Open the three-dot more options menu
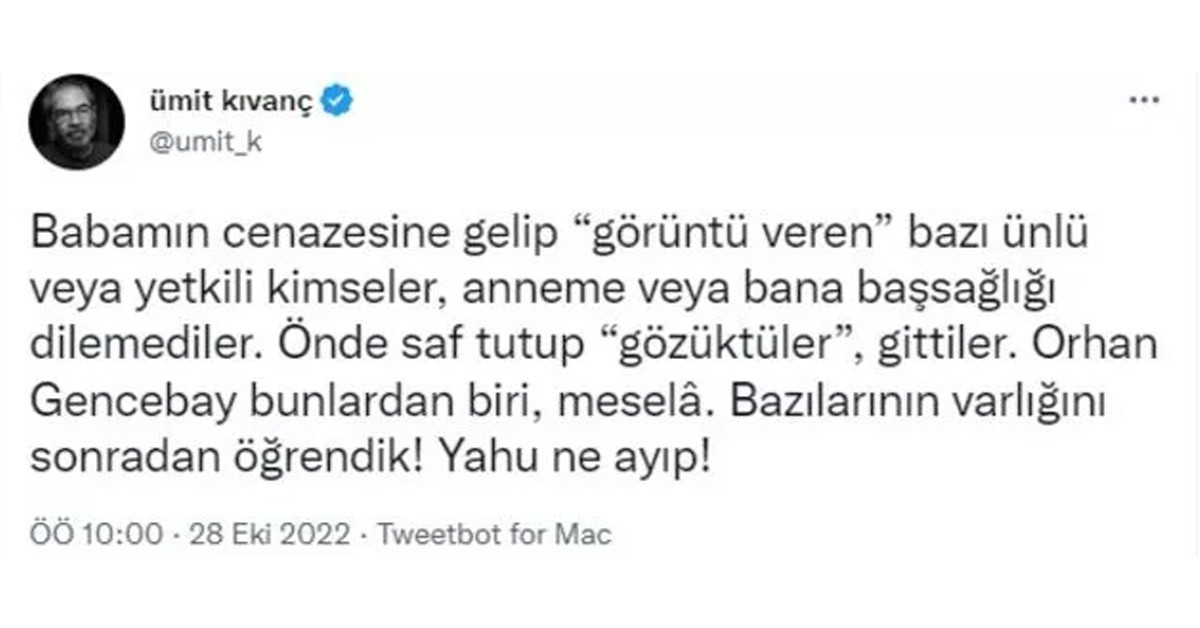 coord(1143,101)
